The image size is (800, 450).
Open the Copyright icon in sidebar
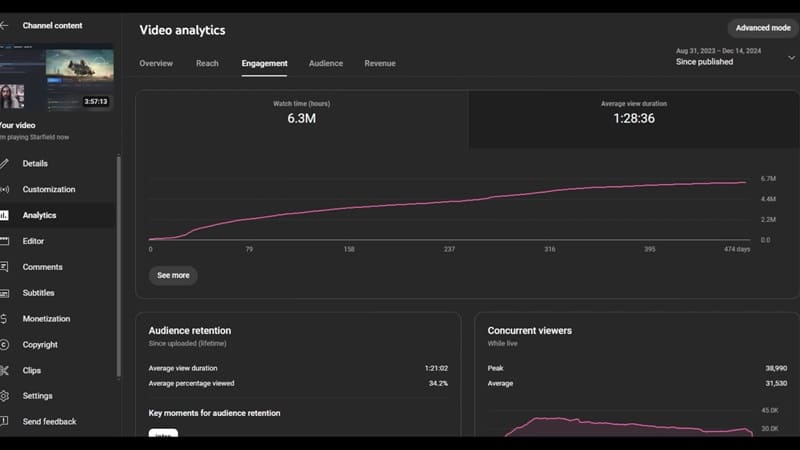click(x=4, y=345)
